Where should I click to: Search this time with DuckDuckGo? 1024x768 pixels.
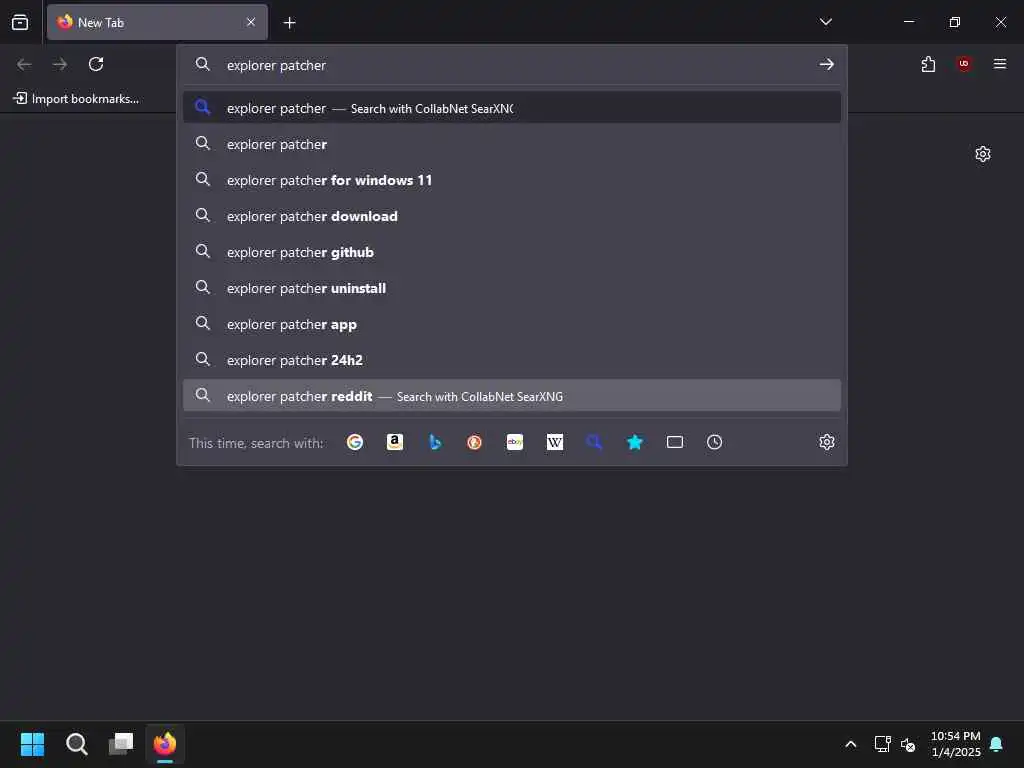475,442
